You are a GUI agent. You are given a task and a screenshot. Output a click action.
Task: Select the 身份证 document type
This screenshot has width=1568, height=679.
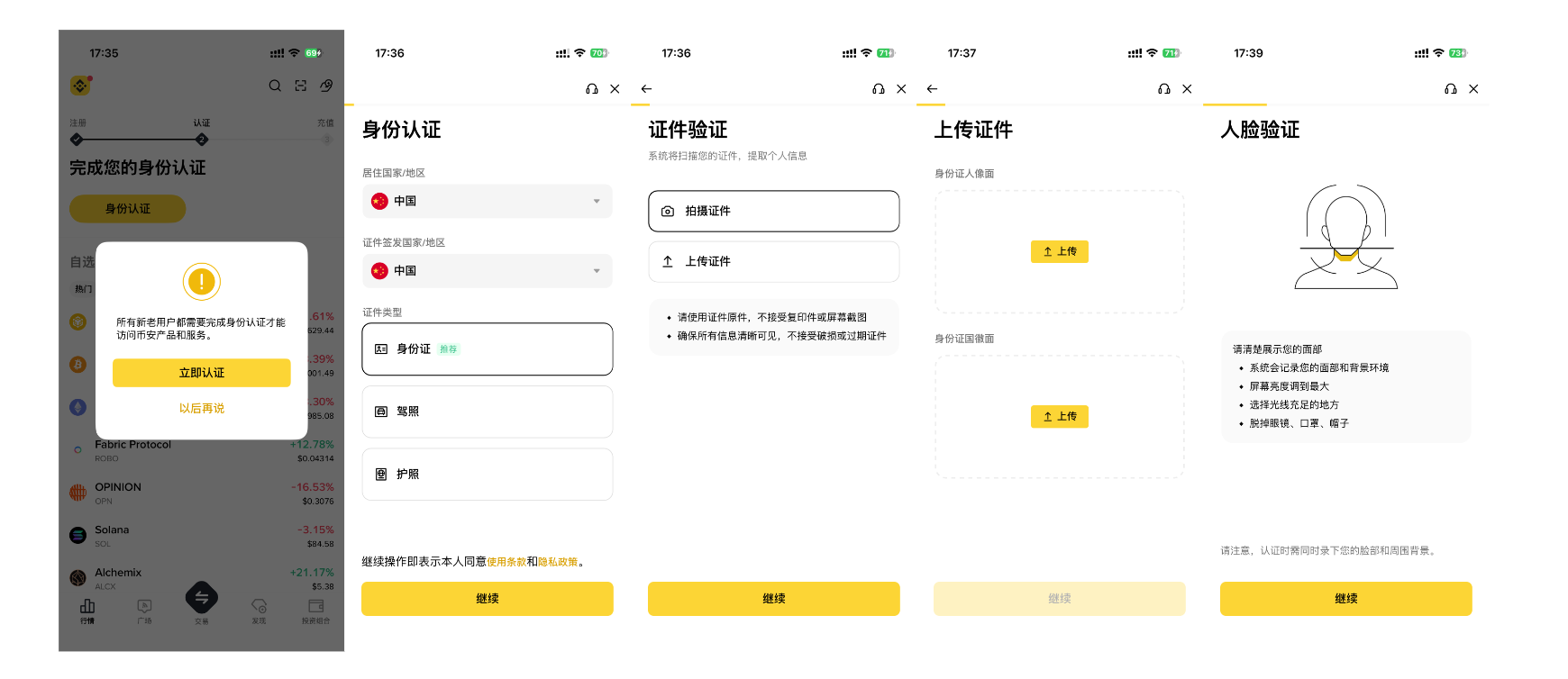[x=488, y=349]
